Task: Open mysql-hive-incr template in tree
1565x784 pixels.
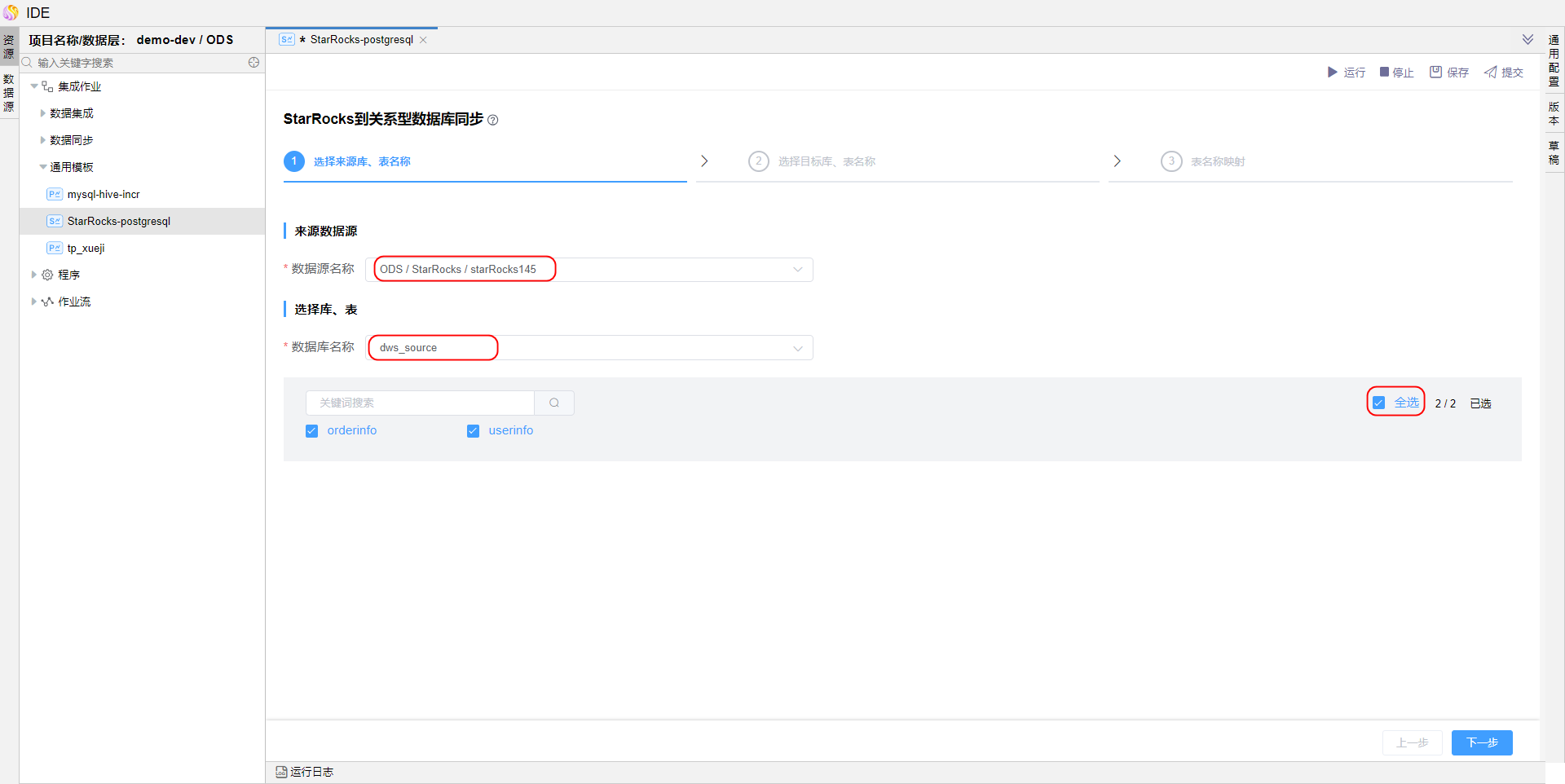Action: [104, 195]
